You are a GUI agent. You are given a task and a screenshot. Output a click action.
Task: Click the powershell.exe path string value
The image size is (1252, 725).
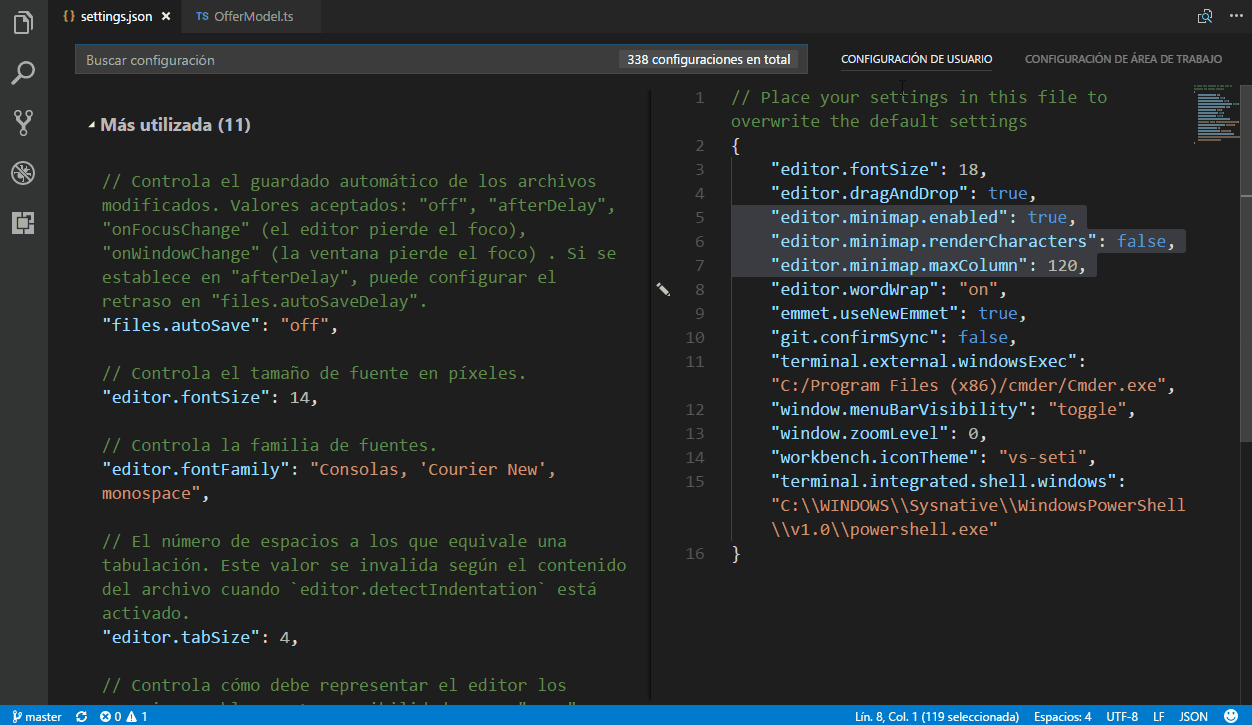[x=978, y=517]
